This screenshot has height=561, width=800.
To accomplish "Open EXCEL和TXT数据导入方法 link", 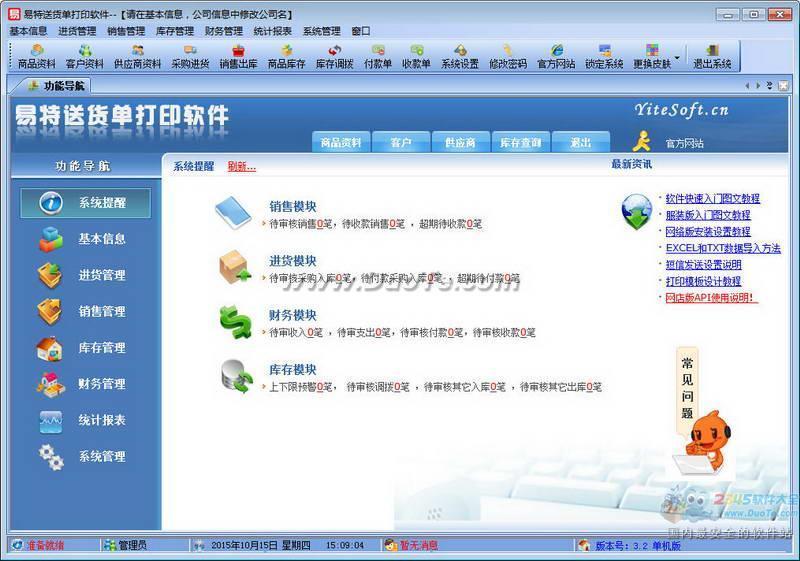I will click(723, 248).
